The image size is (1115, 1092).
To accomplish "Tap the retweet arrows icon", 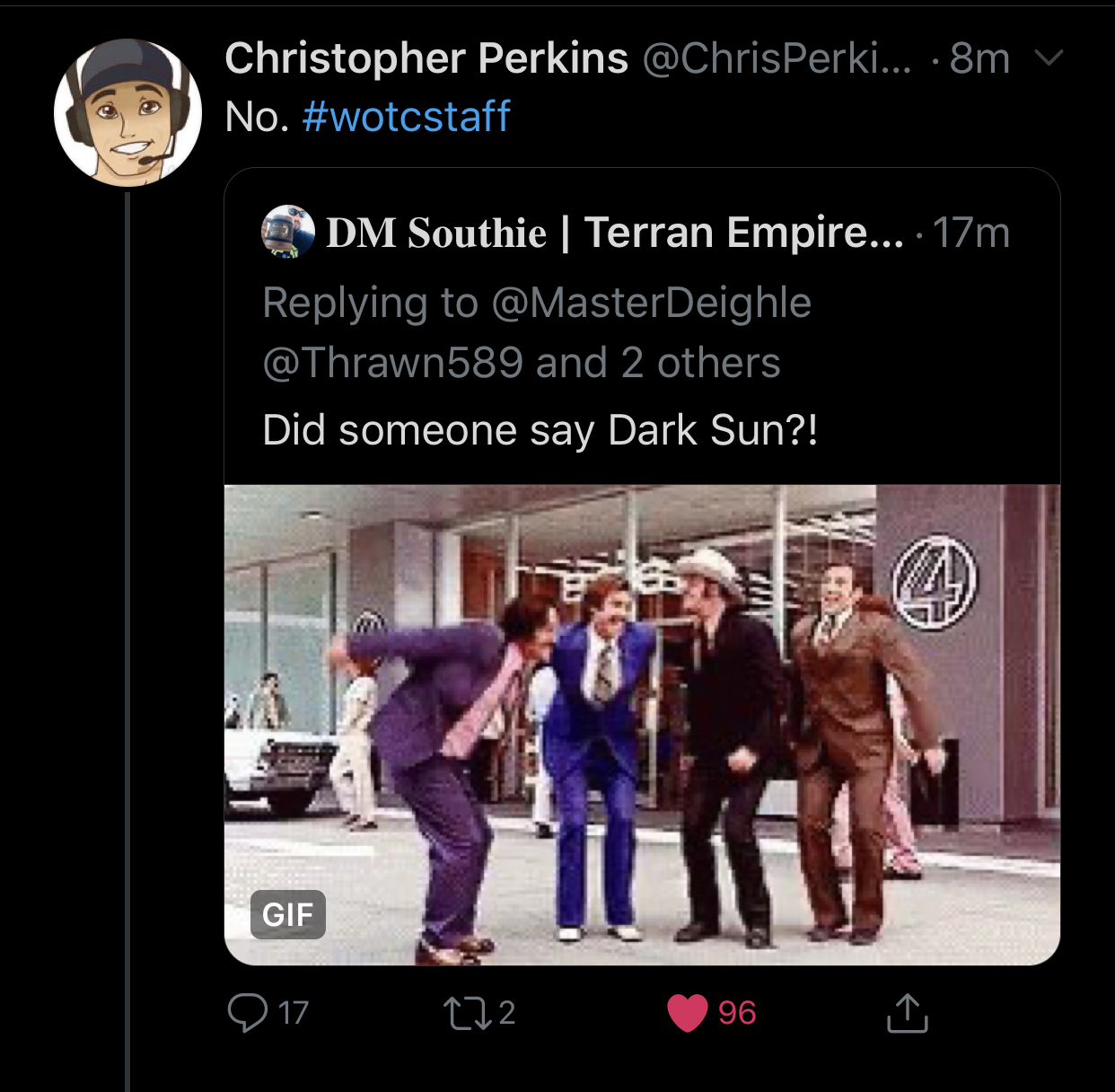I will point(467,1013).
